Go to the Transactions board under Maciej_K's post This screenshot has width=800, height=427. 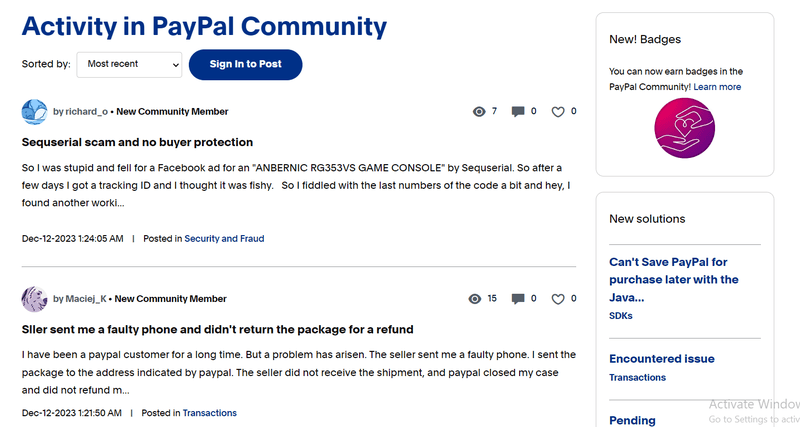pos(210,412)
